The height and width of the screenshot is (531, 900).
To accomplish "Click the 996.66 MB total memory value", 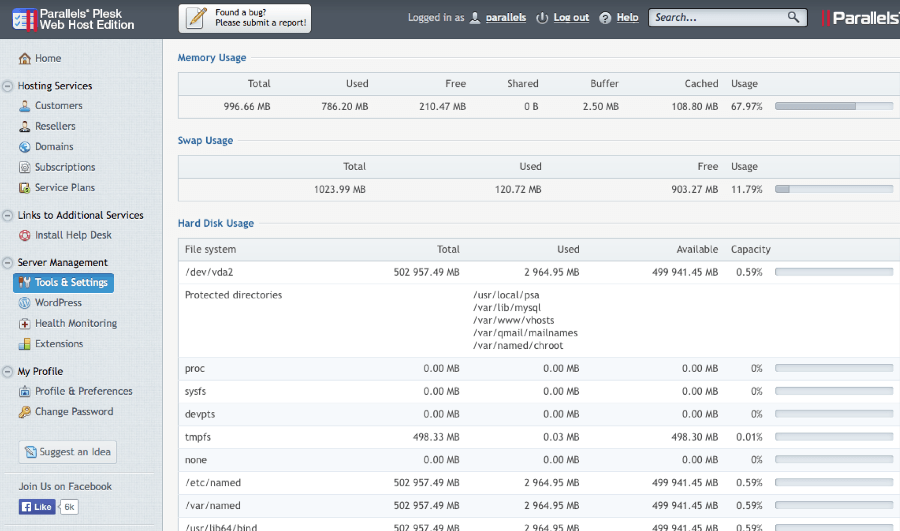I will coord(247,107).
